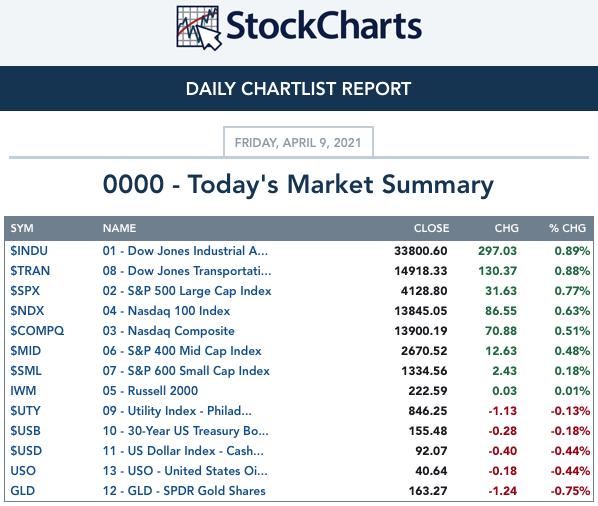
Task: Open 13 - USO United States Oil entry
Action: [x=185, y=471]
